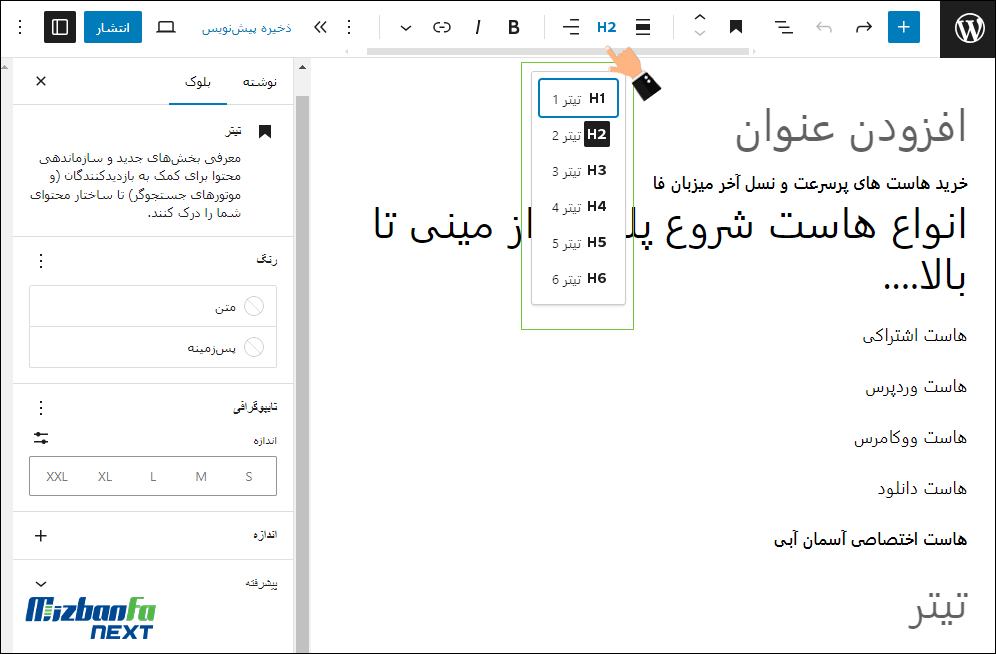Viewport: 996px width, 654px height.
Task: Switch to the نوشته (Post) tab
Action: 260,82
